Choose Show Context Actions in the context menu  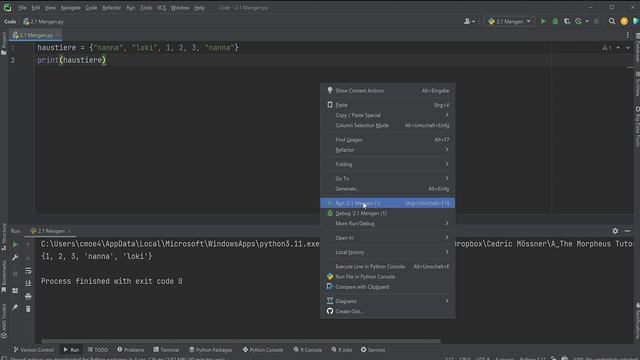point(387,91)
